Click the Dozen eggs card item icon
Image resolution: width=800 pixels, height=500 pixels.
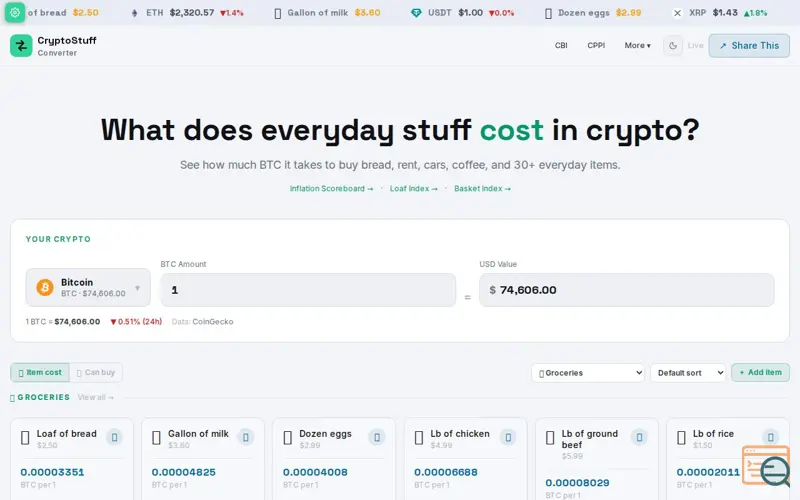coord(287,438)
